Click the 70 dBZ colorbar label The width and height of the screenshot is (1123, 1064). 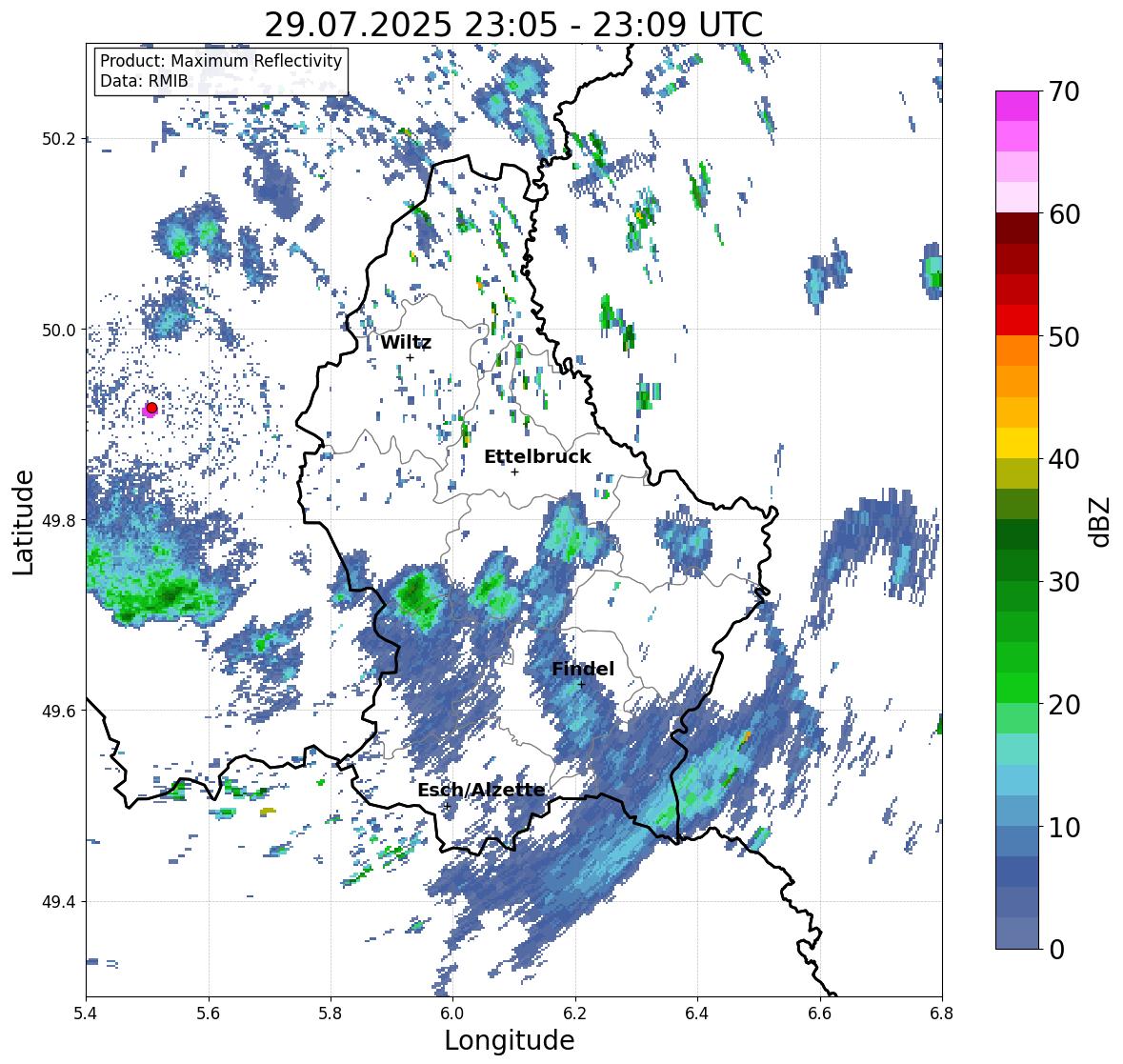pos(1063,91)
